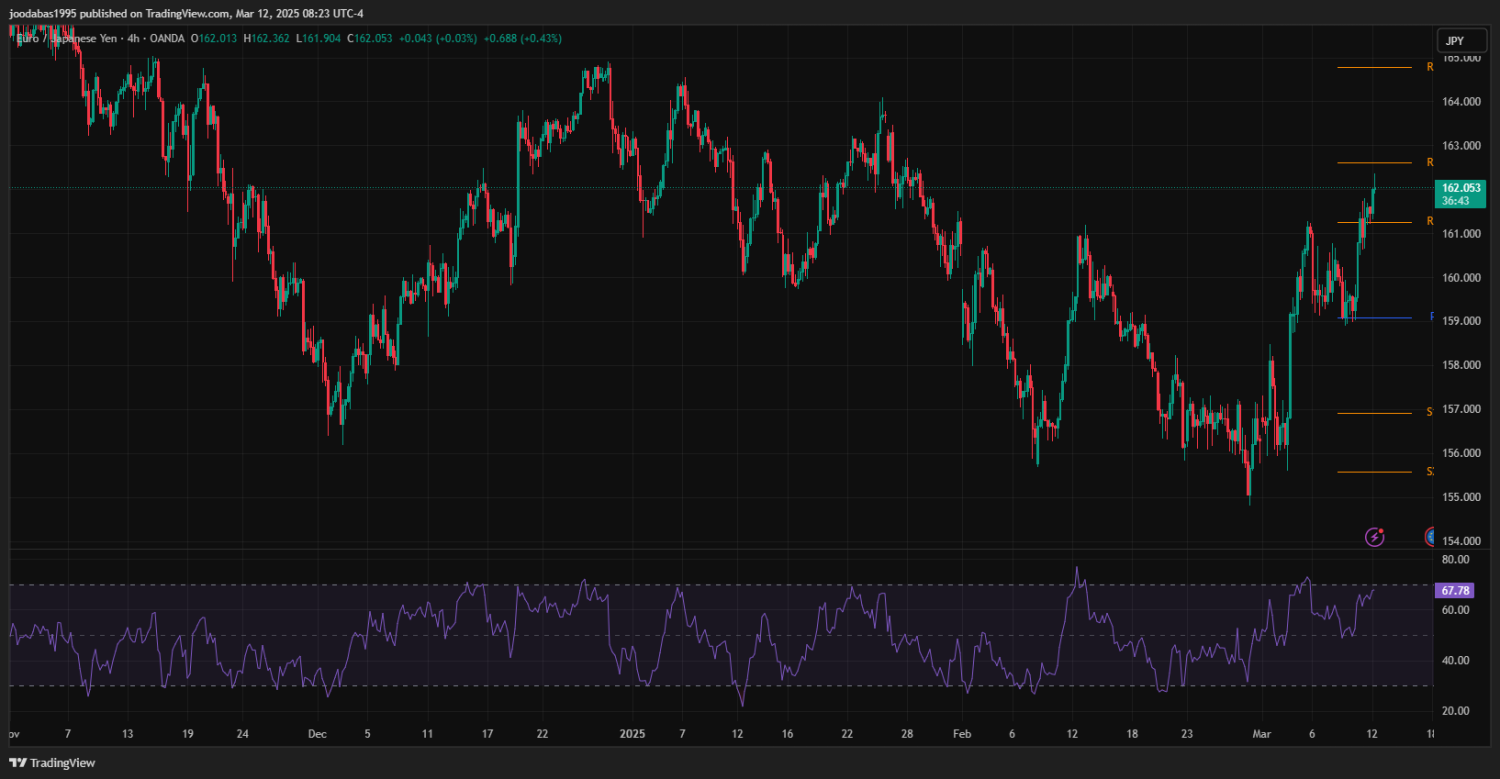The image size is (1500, 779).
Task: Click the 2025 label on time axis
Action: point(632,734)
